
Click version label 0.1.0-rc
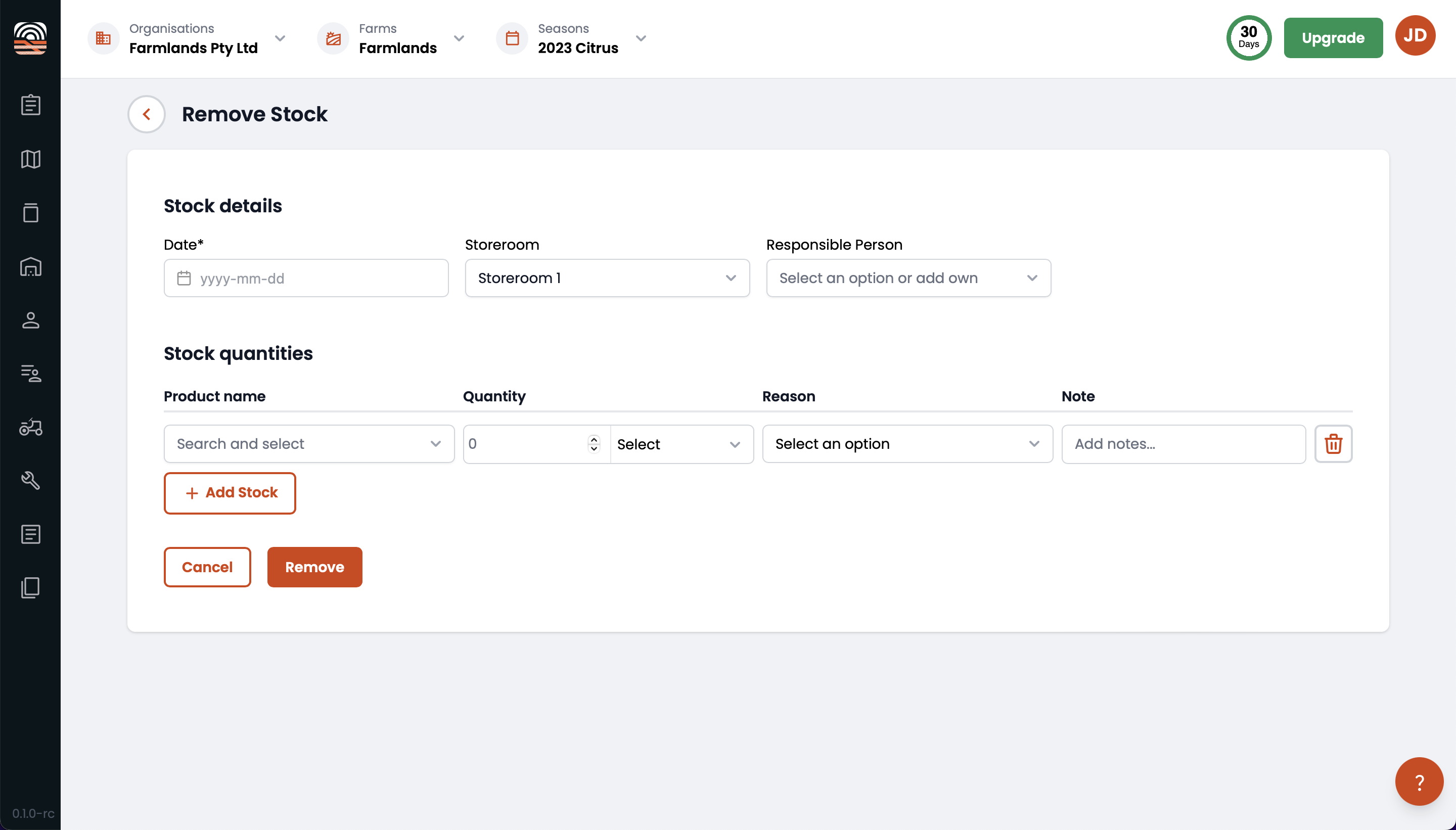point(33,813)
